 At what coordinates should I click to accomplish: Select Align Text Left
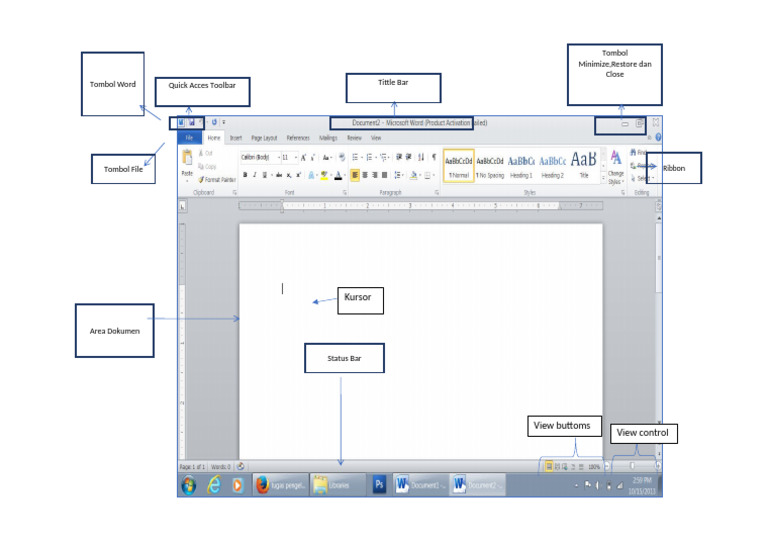coord(355,175)
